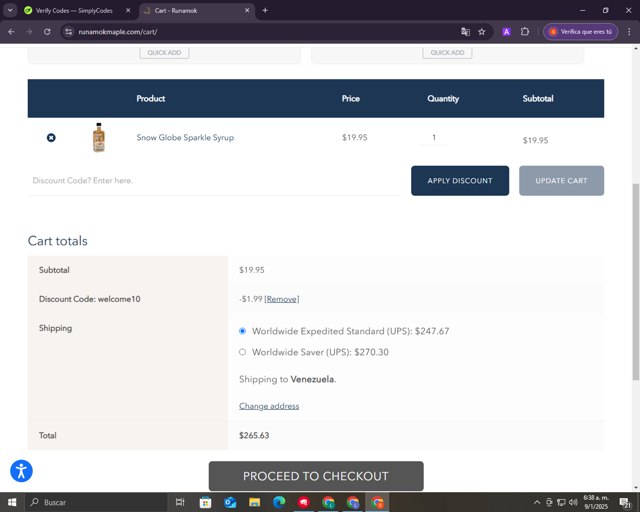The height and width of the screenshot is (512, 640).
Task: Select the discount amount -$1.99
Action: coord(251,299)
